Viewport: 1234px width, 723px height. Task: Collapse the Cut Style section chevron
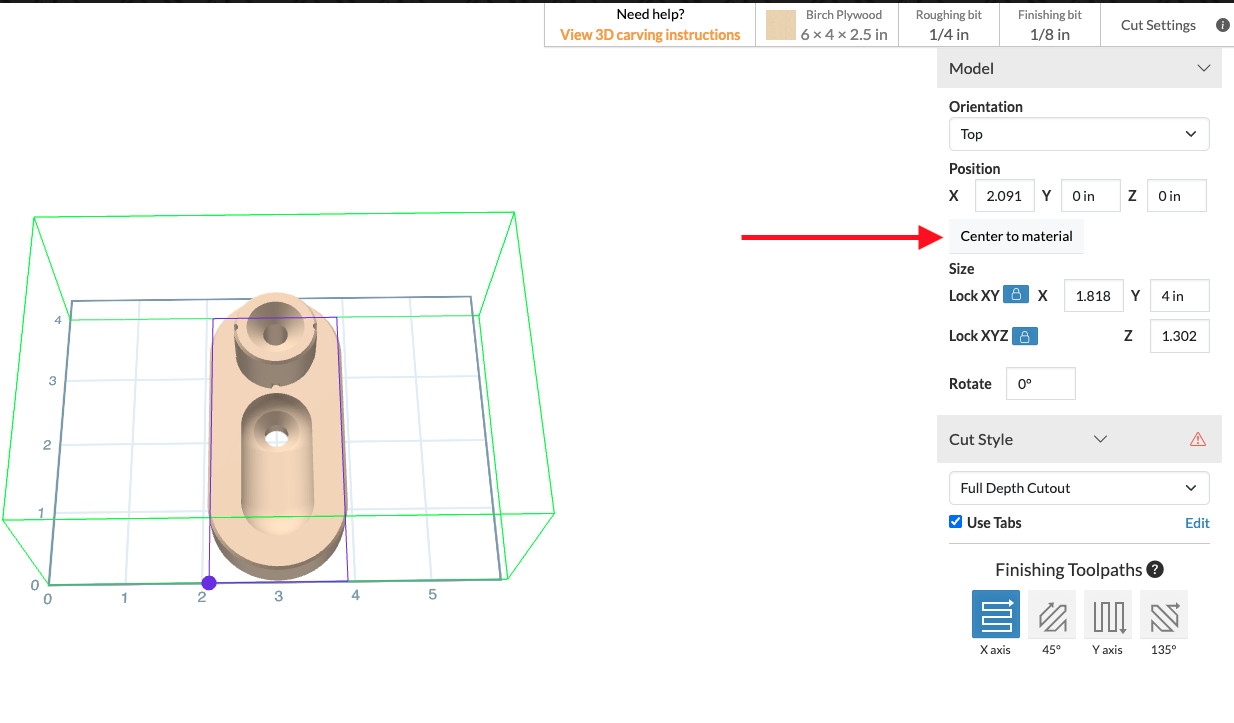pyautogui.click(x=1100, y=439)
